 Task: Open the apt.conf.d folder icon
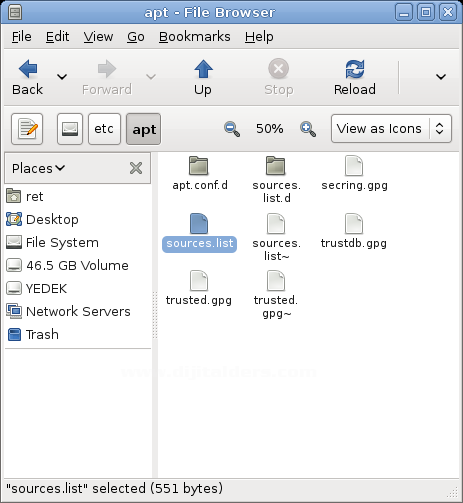[199, 166]
